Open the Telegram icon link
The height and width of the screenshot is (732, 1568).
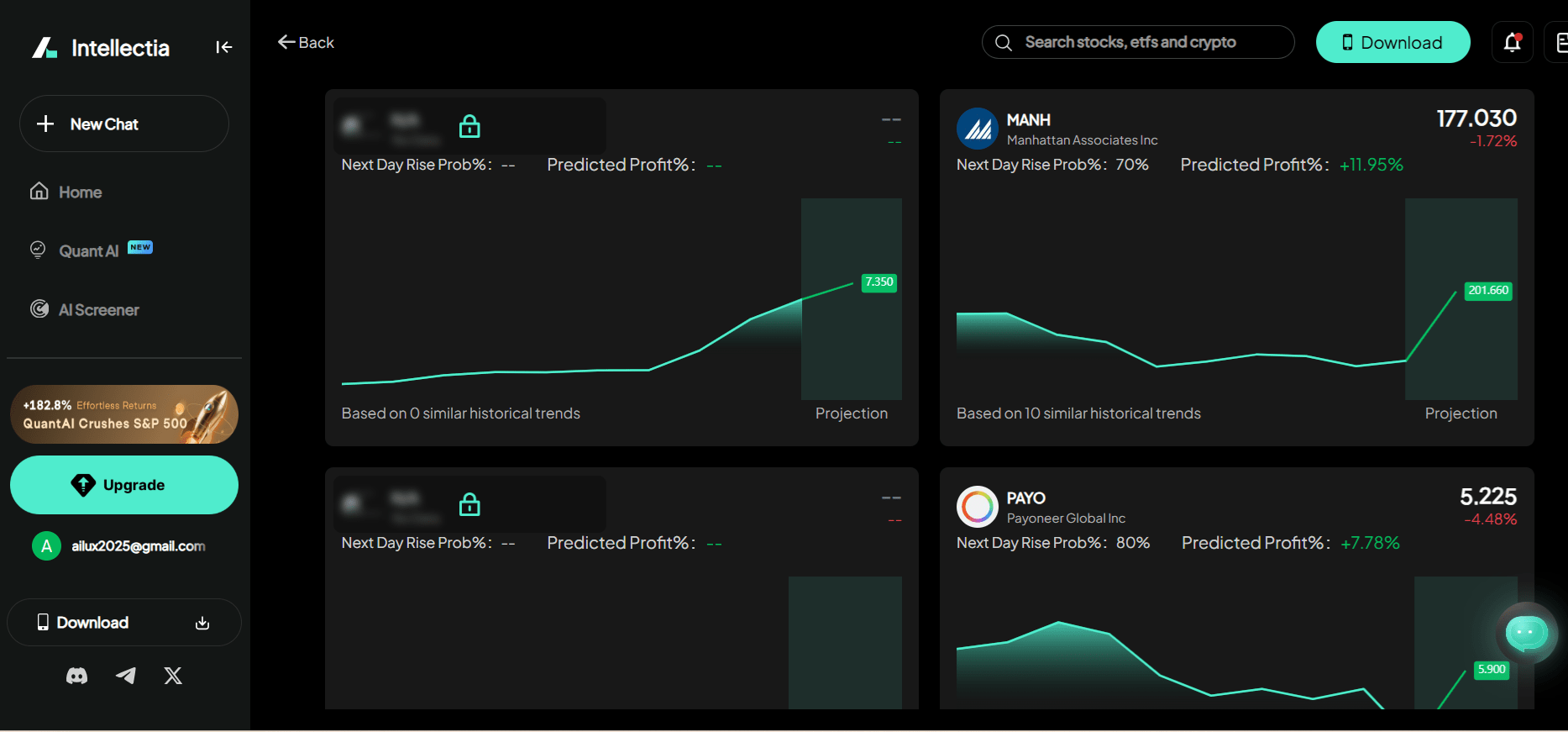[x=125, y=676]
